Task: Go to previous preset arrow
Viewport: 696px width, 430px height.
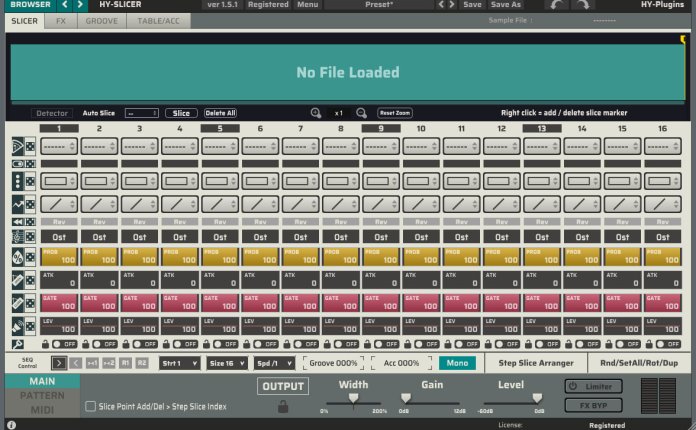Action: 441,4
